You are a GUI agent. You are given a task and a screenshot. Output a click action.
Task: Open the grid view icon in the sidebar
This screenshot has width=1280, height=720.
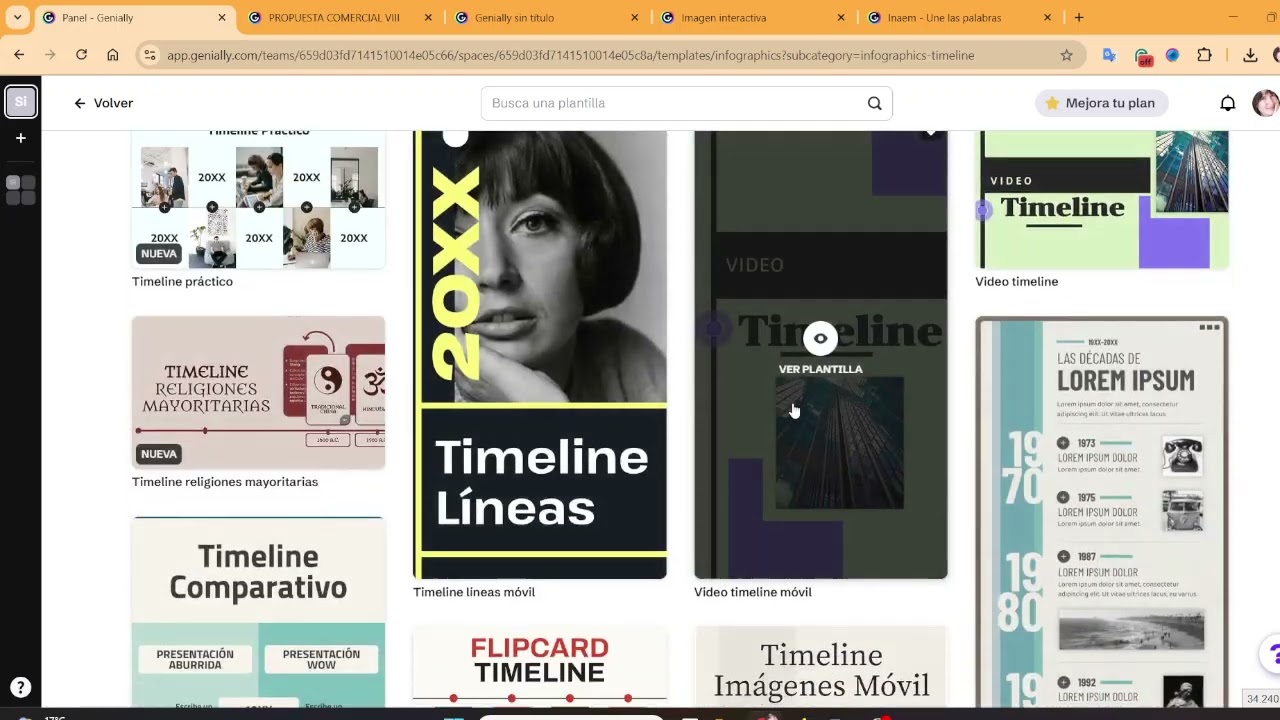[x=20, y=190]
